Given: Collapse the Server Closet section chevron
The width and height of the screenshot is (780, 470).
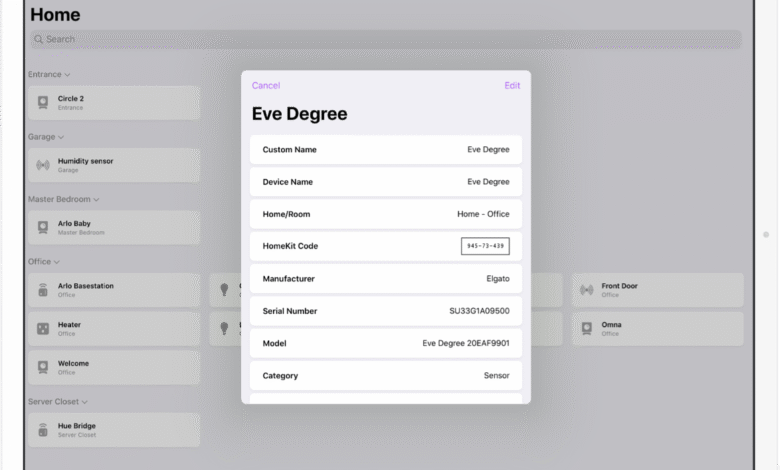Looking at the screenshot, I should click(x=85, y=402).
